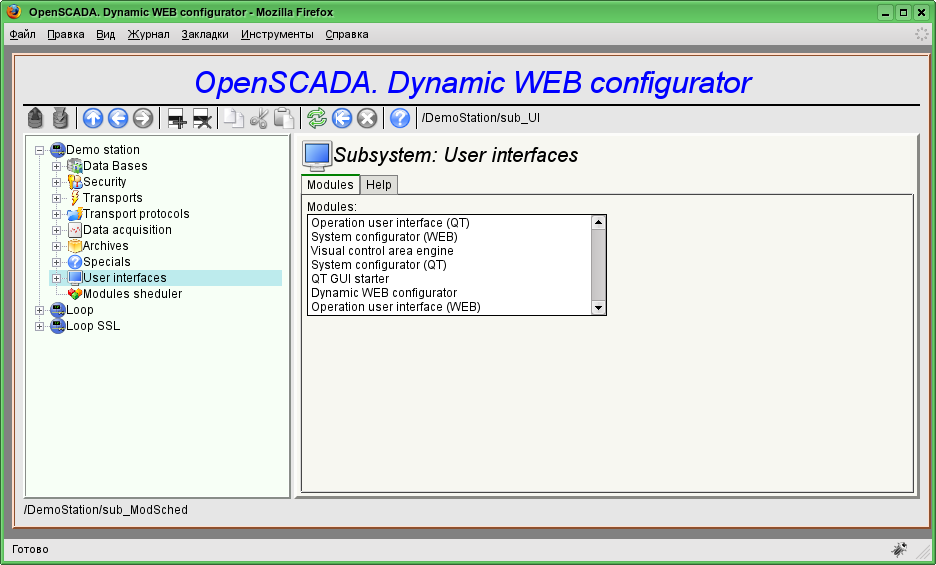
Task: Click the Copy item toolbar icon
Action: (233, 118)
